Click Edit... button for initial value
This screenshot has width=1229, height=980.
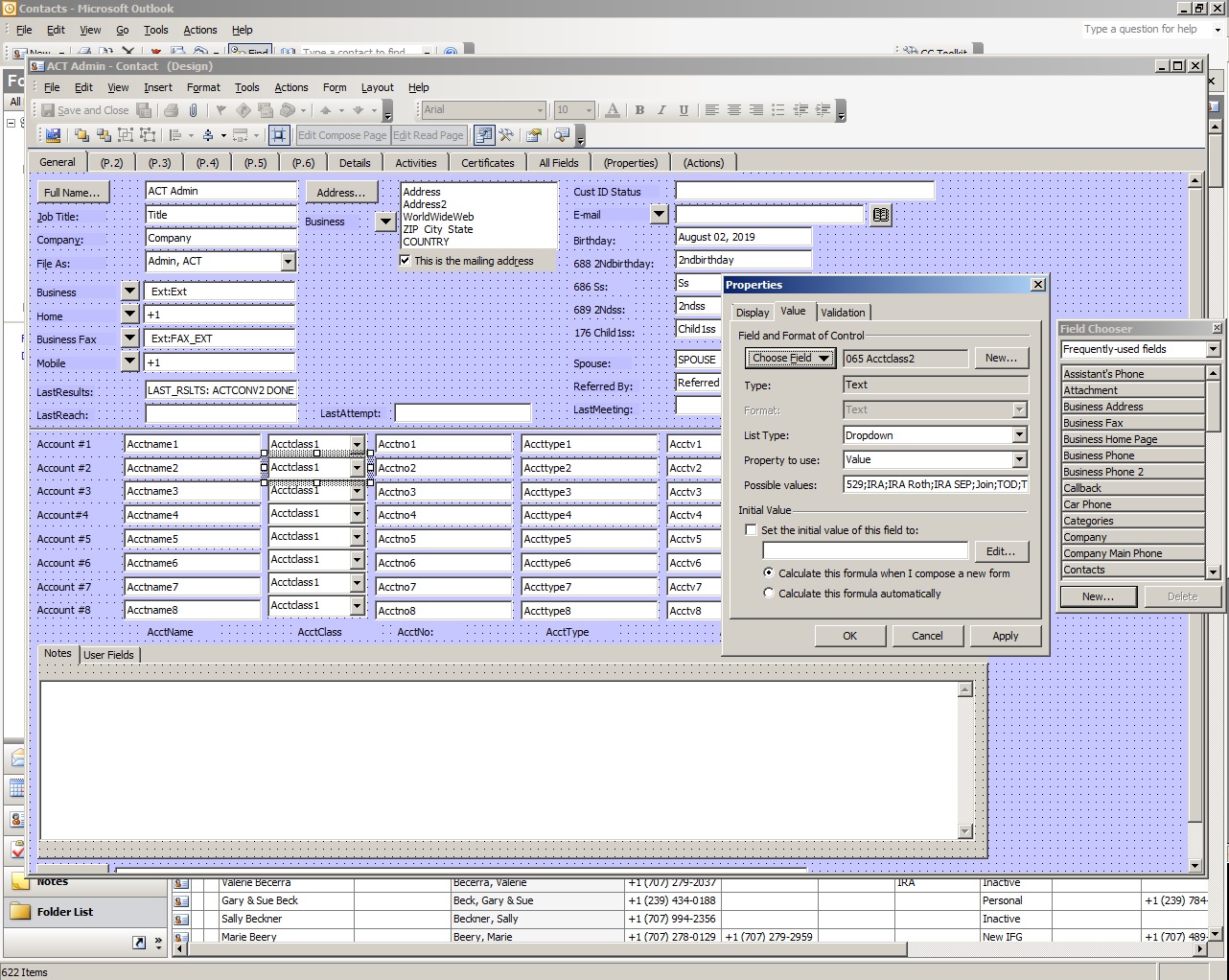(1001, 551)
